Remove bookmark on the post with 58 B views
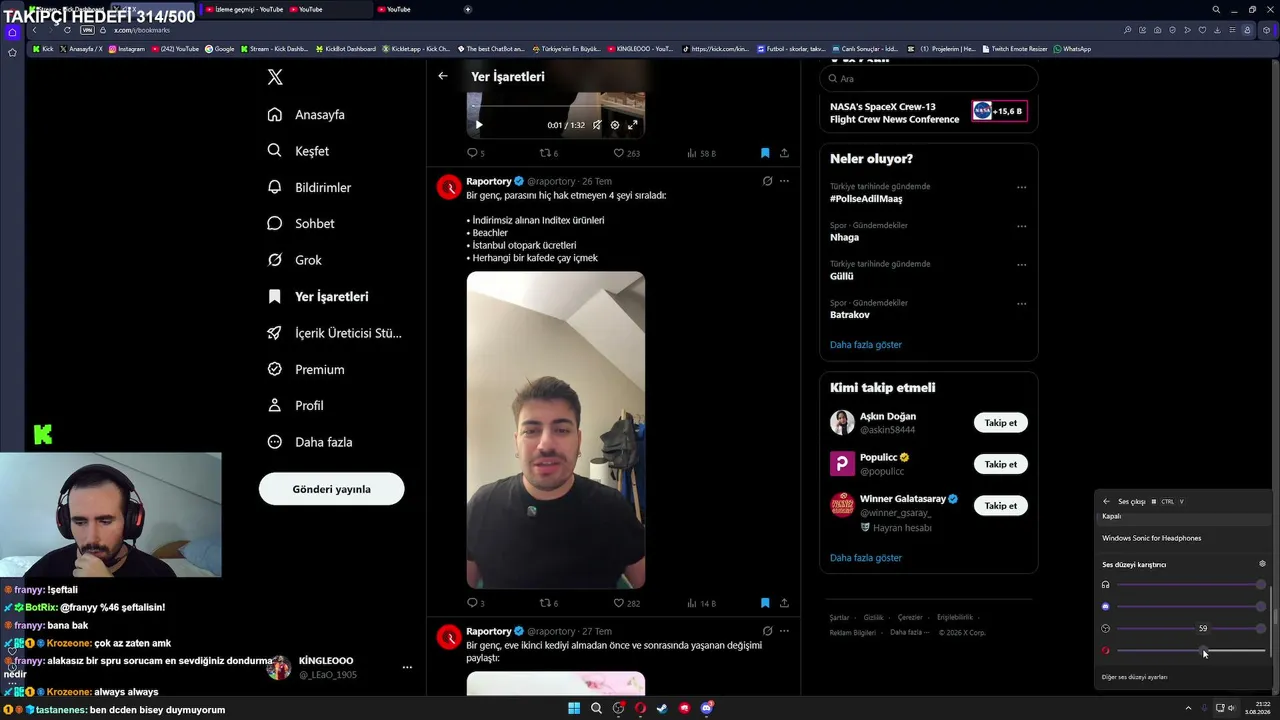 765,153
